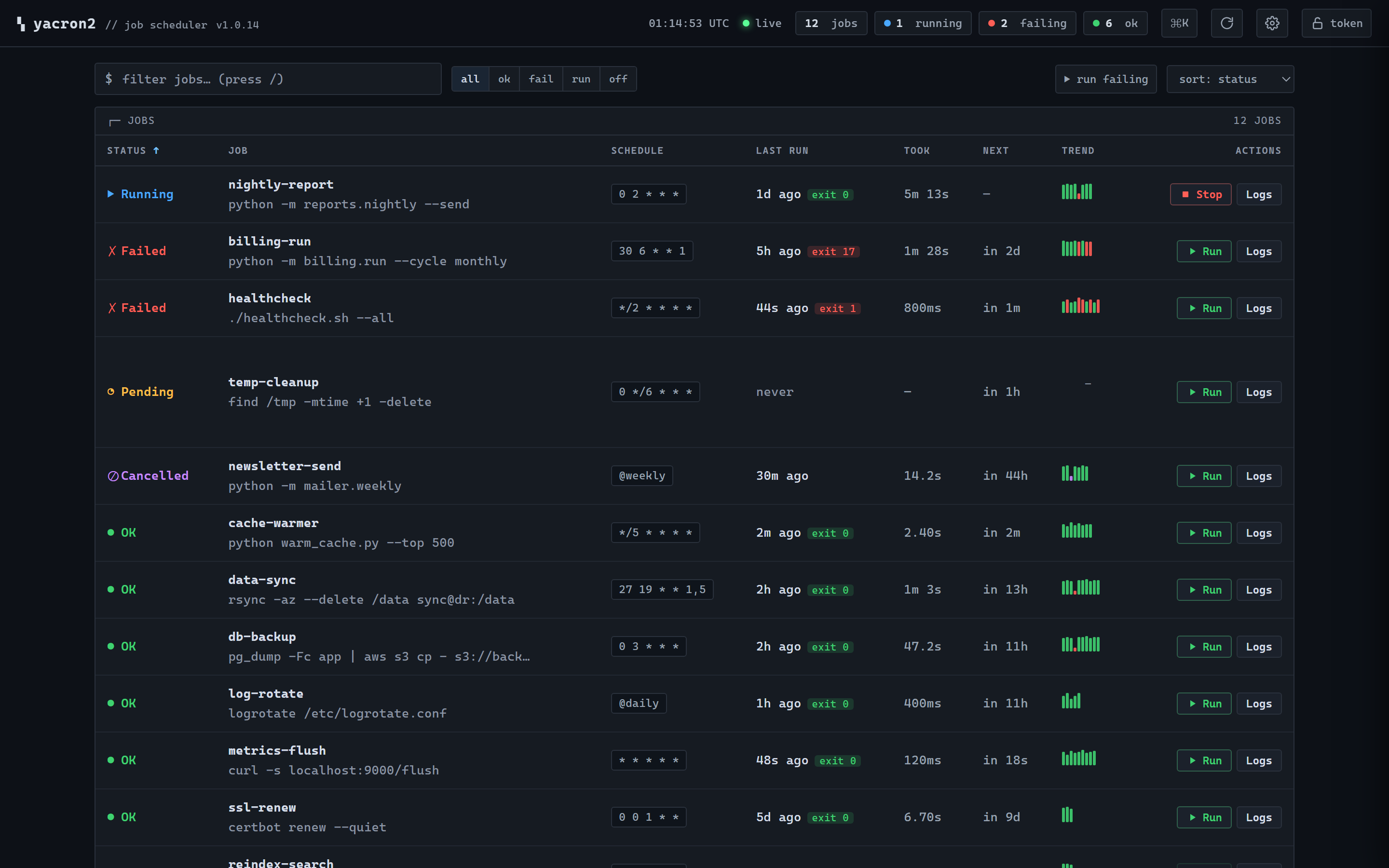Click the Pending status of temp-cleanup
This screenshot has width=1389, height=868.
coord(140,392)
